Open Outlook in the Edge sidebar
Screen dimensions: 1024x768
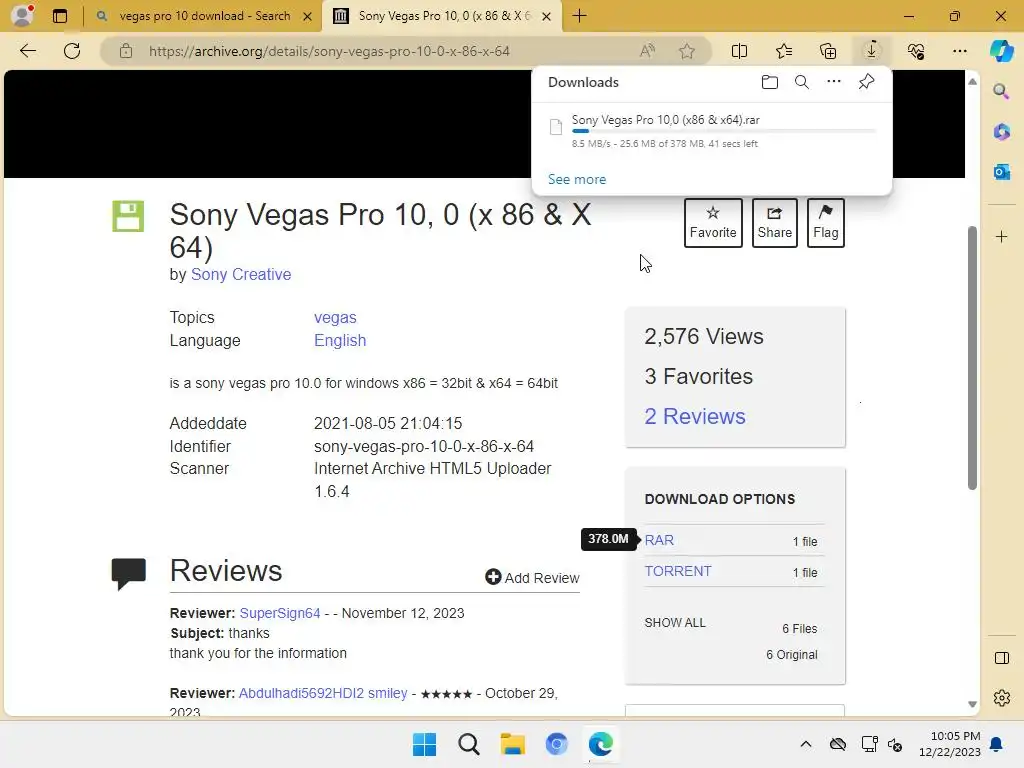(1001, 172)
